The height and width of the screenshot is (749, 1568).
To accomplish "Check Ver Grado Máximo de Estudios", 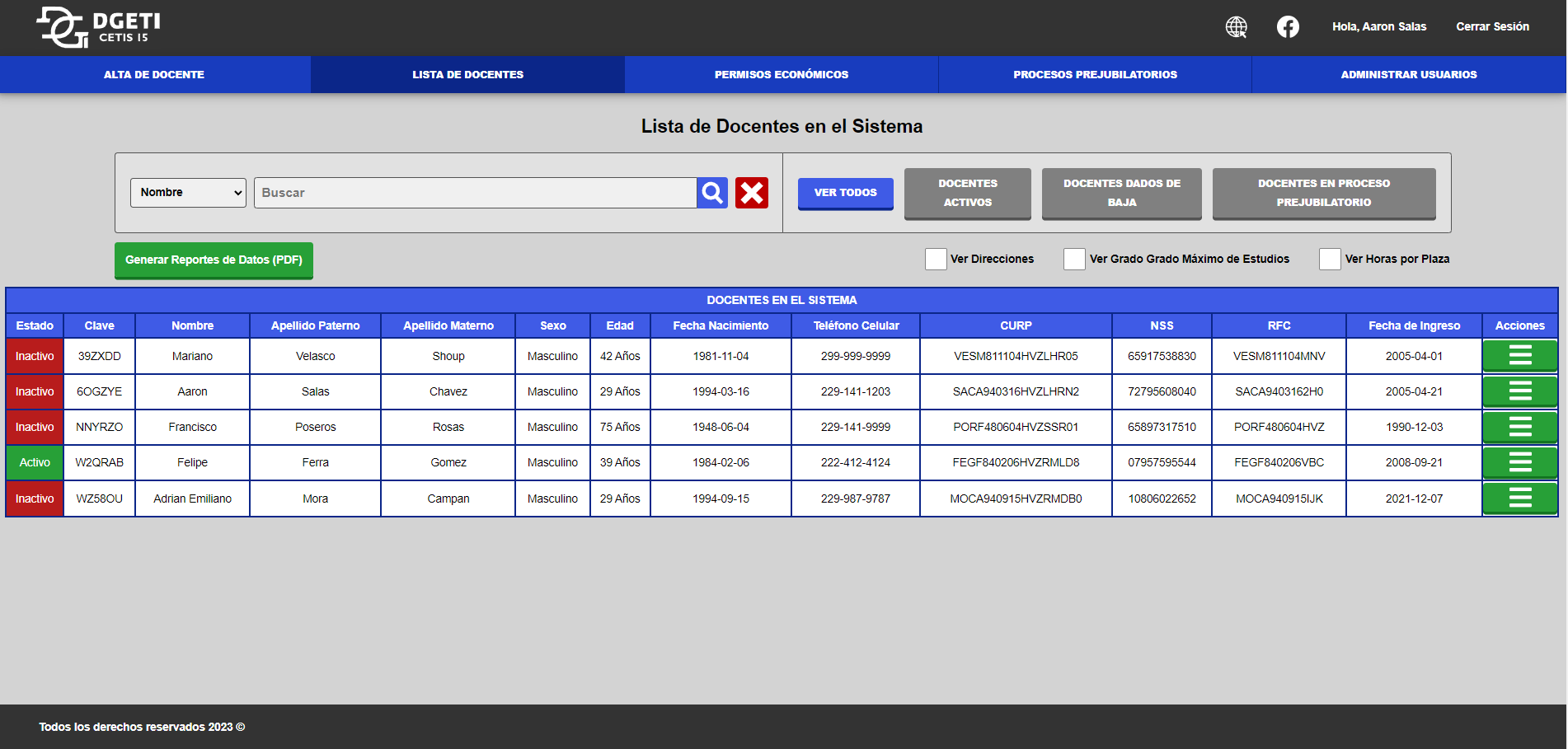I will tap(1073, 259).
